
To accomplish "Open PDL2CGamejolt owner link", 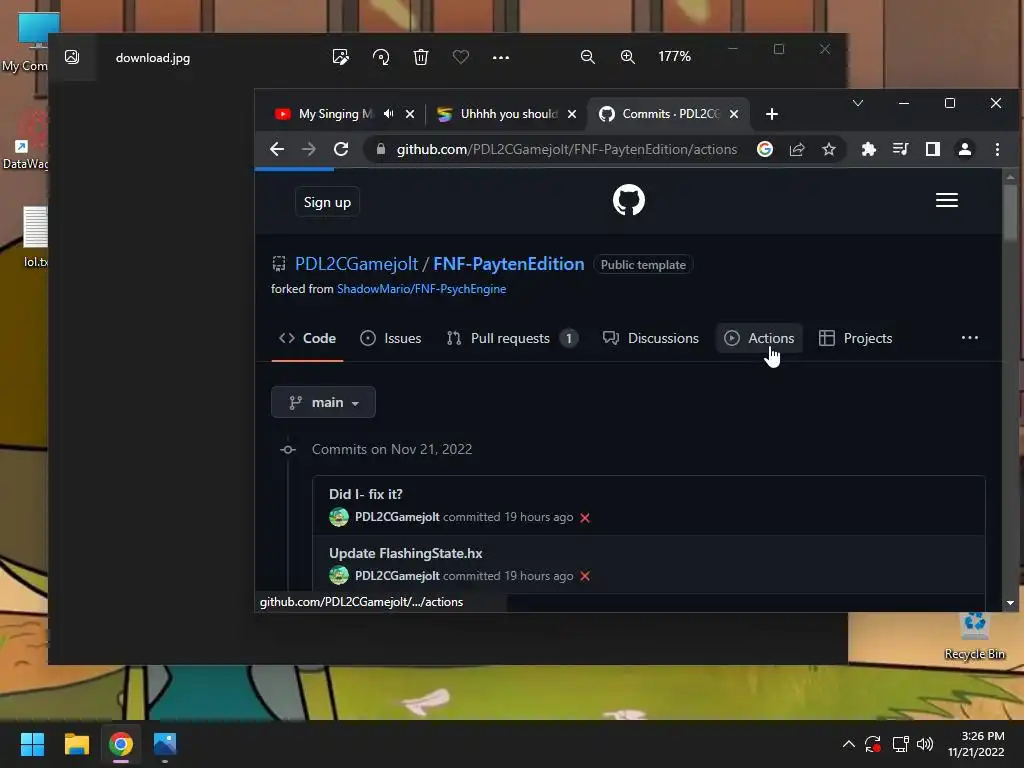I will 357,264.
